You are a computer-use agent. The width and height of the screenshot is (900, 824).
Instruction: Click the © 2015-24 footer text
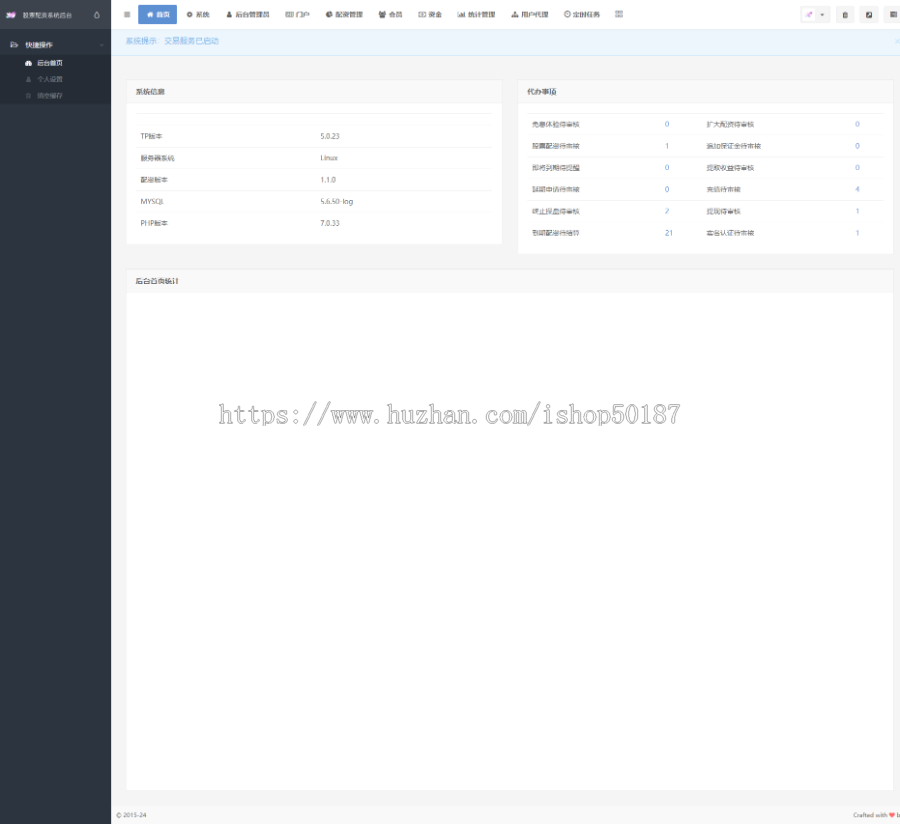(131, 815)
